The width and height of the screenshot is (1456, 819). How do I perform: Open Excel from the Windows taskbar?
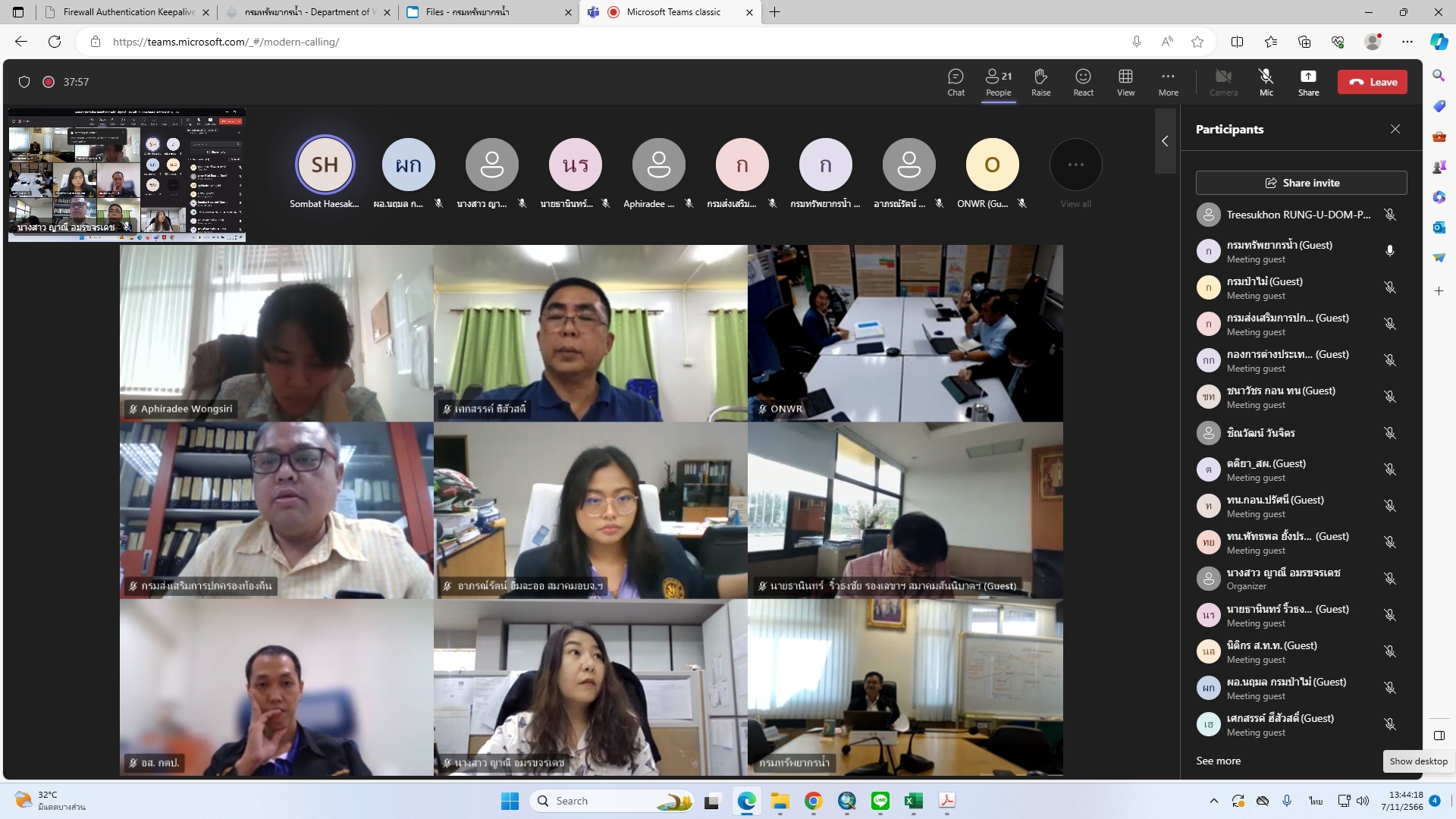(x=913, y=801)
